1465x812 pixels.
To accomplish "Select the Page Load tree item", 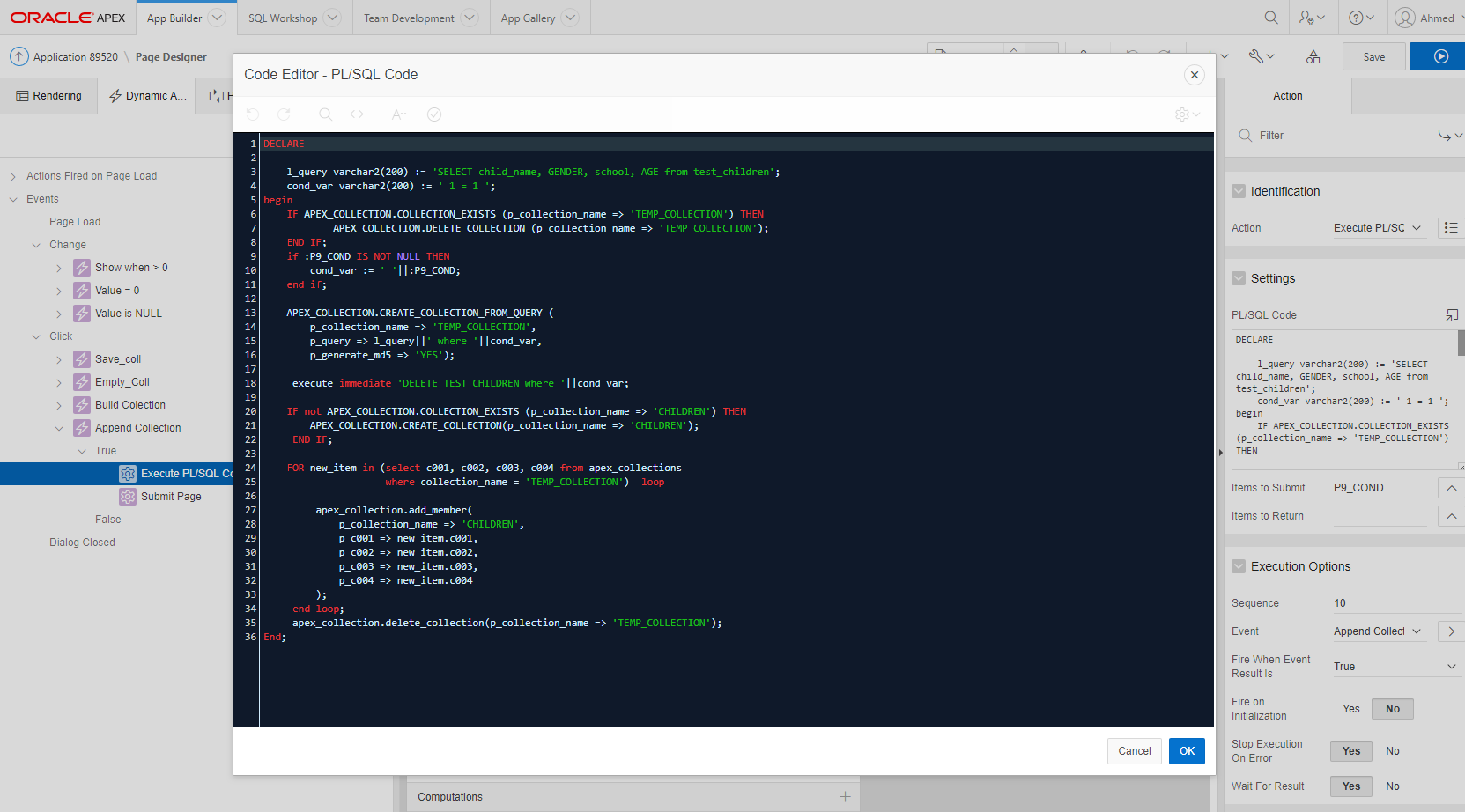I will pos(75,222).
